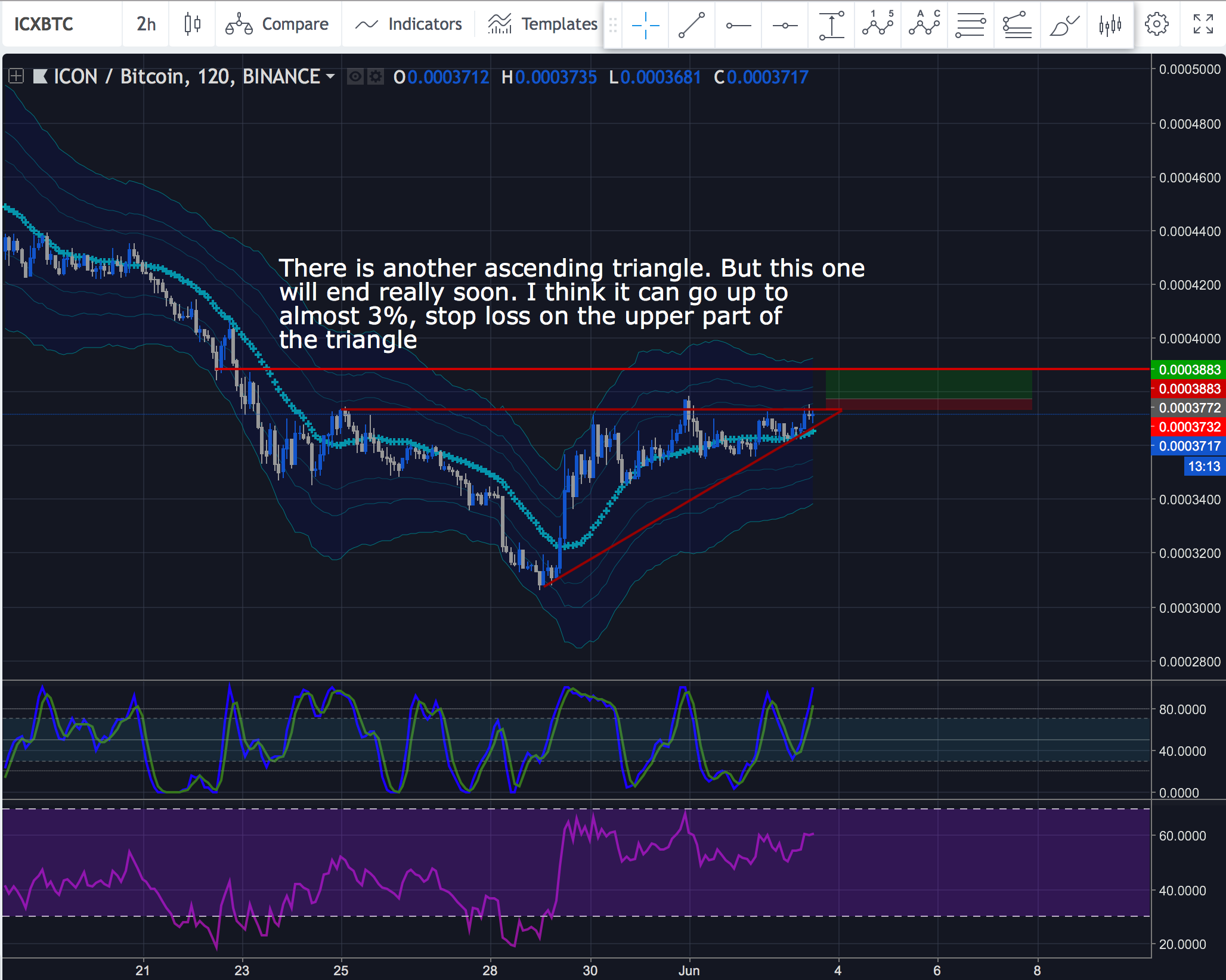Click the 0.0005000 price scale label
This screenshot has width=1226, height=980.
(1190, 69)
